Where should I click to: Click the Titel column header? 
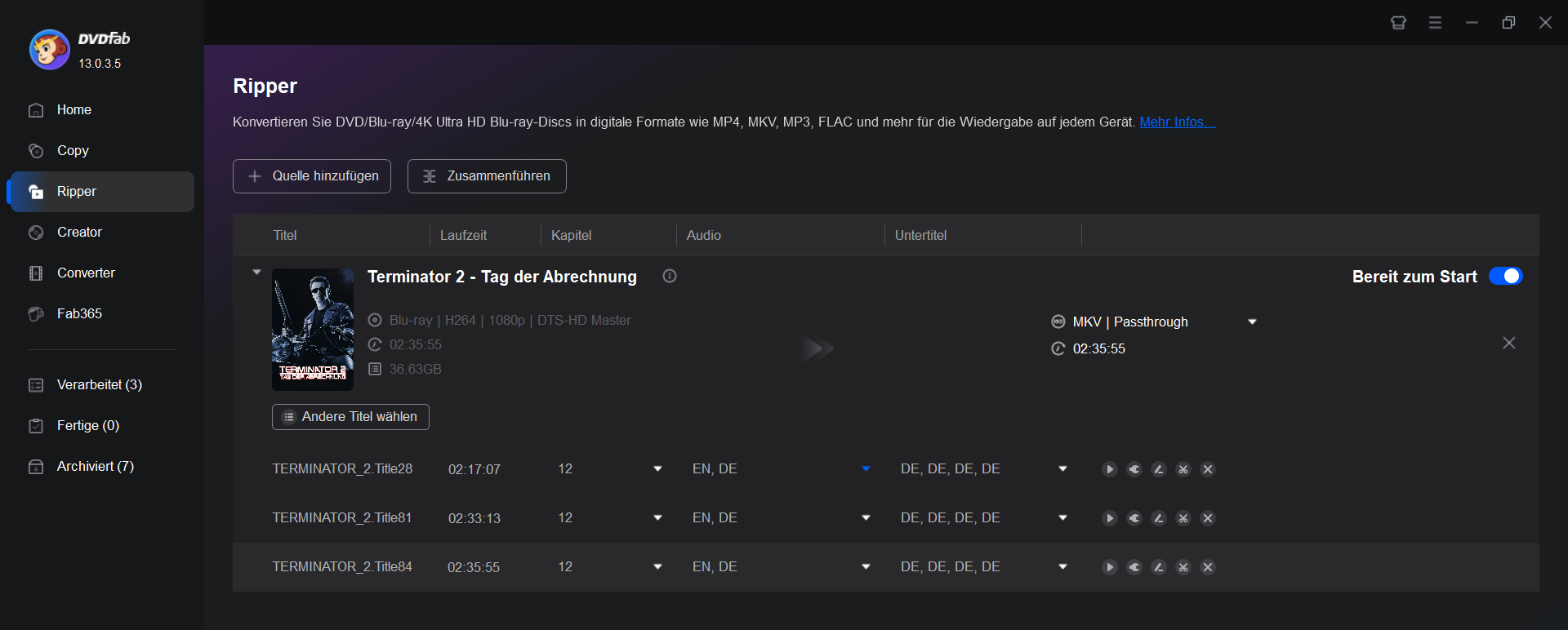click(x=285, y=235)
